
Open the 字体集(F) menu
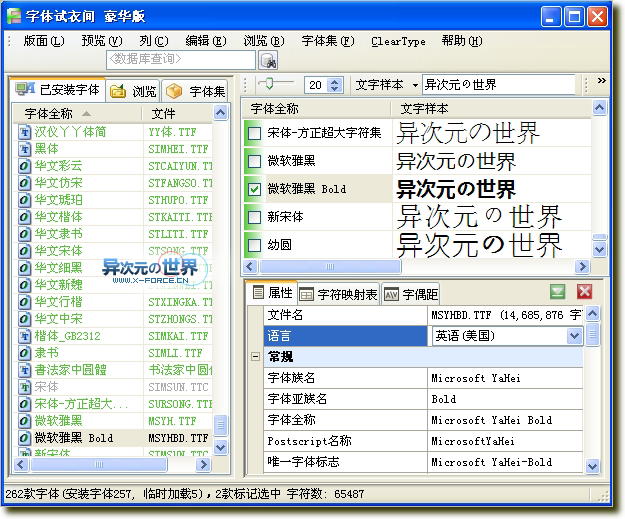(x=328, y=41)
